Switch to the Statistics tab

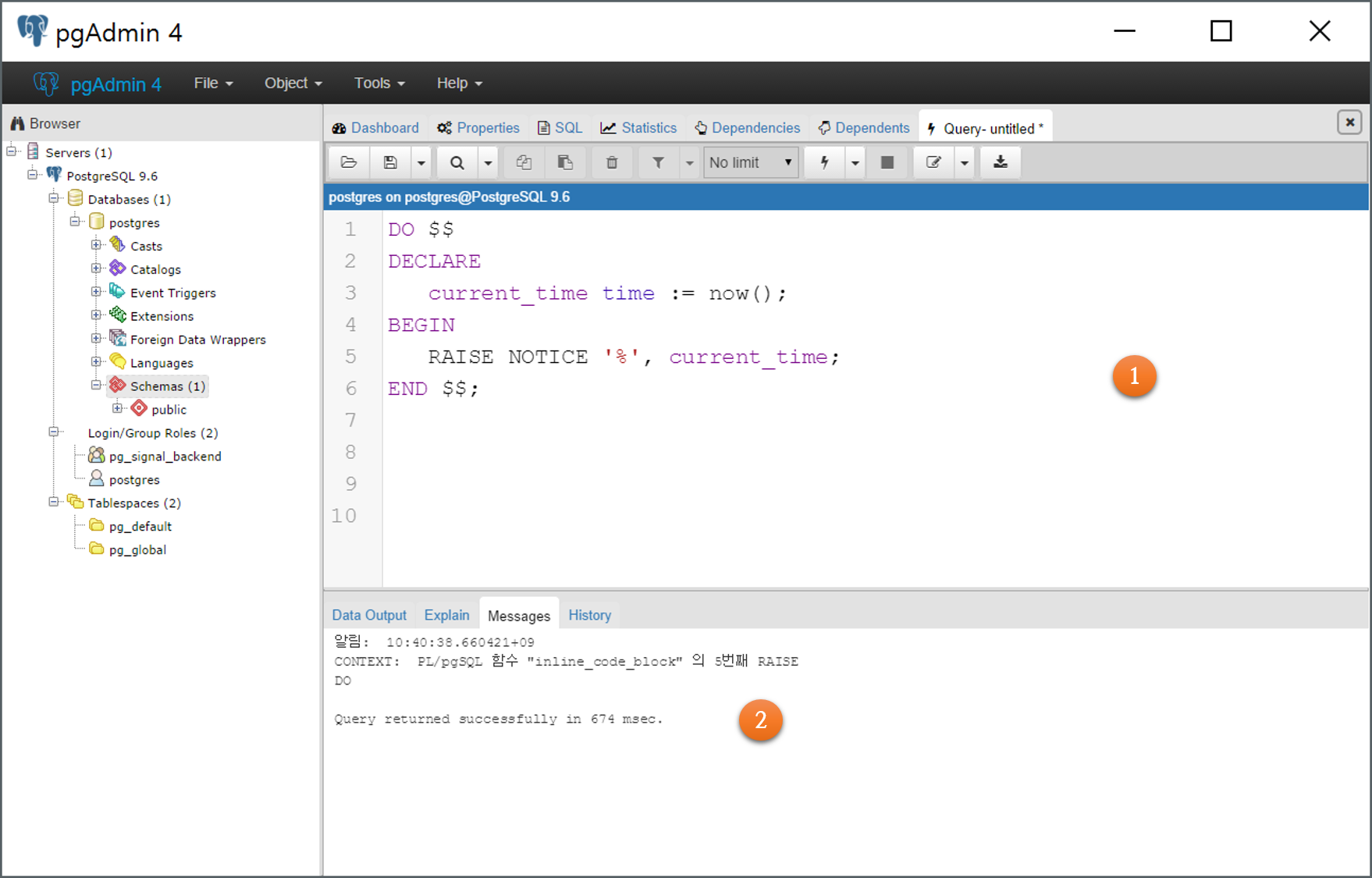tap(638, 128)
